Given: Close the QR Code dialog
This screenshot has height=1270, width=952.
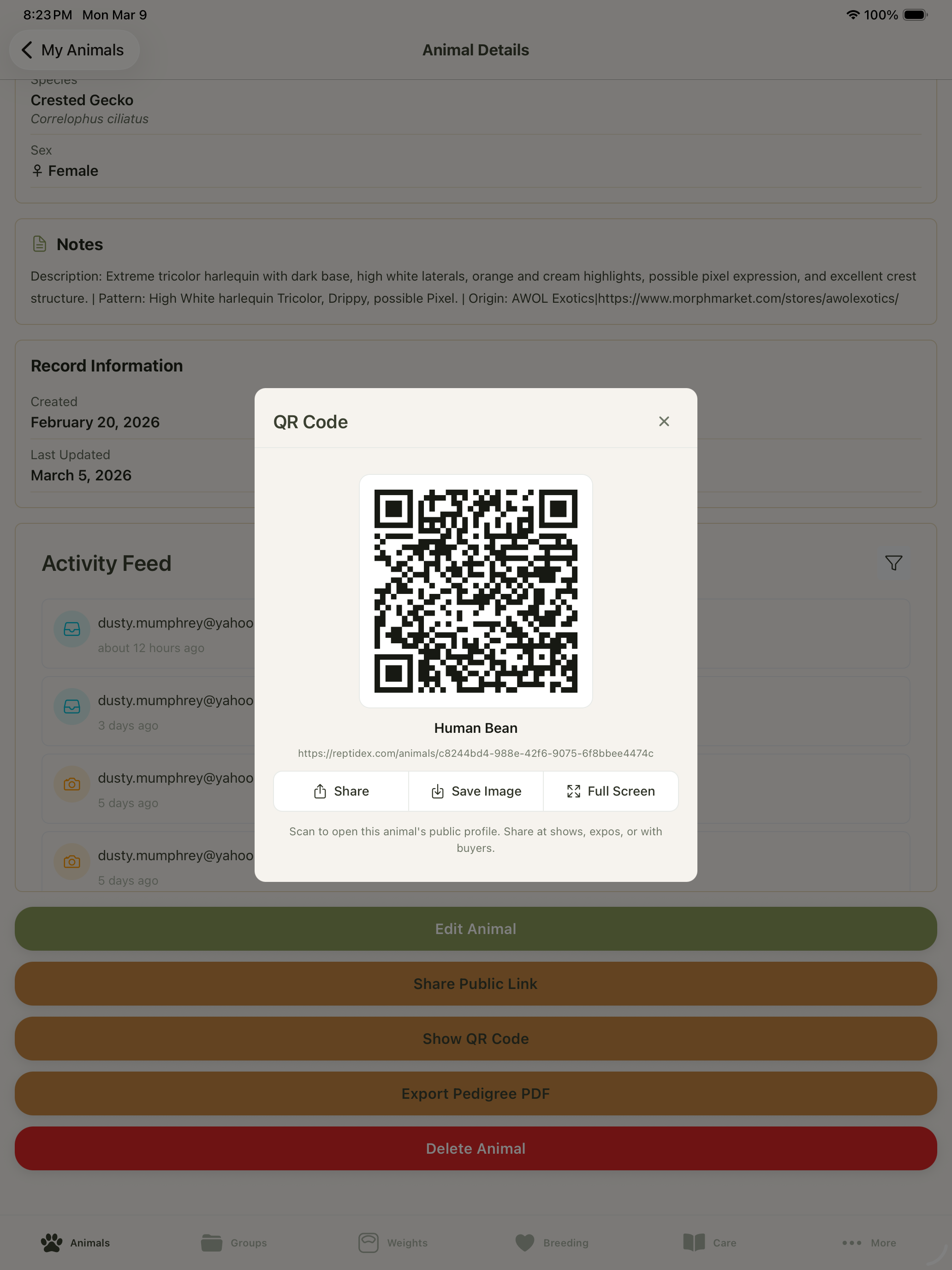Looking at the screenshot, I should 664,421.
